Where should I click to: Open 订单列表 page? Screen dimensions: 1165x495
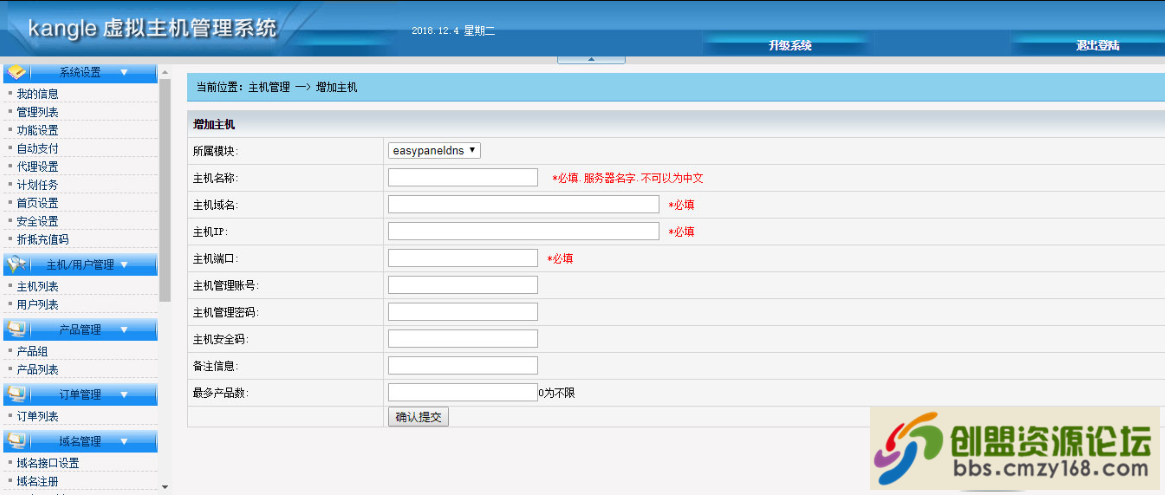37,416
